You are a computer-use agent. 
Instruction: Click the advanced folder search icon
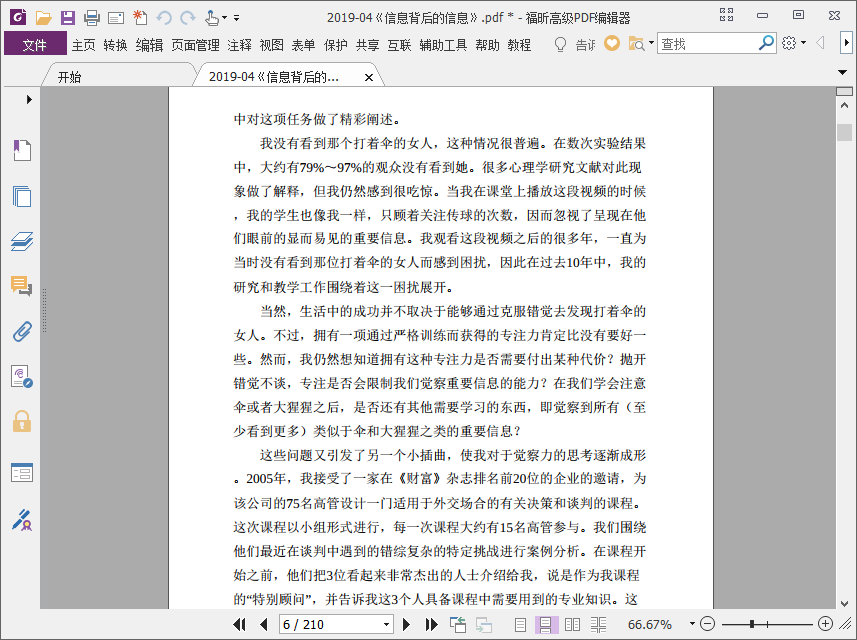pyautogui.click(x=637, y=44)
